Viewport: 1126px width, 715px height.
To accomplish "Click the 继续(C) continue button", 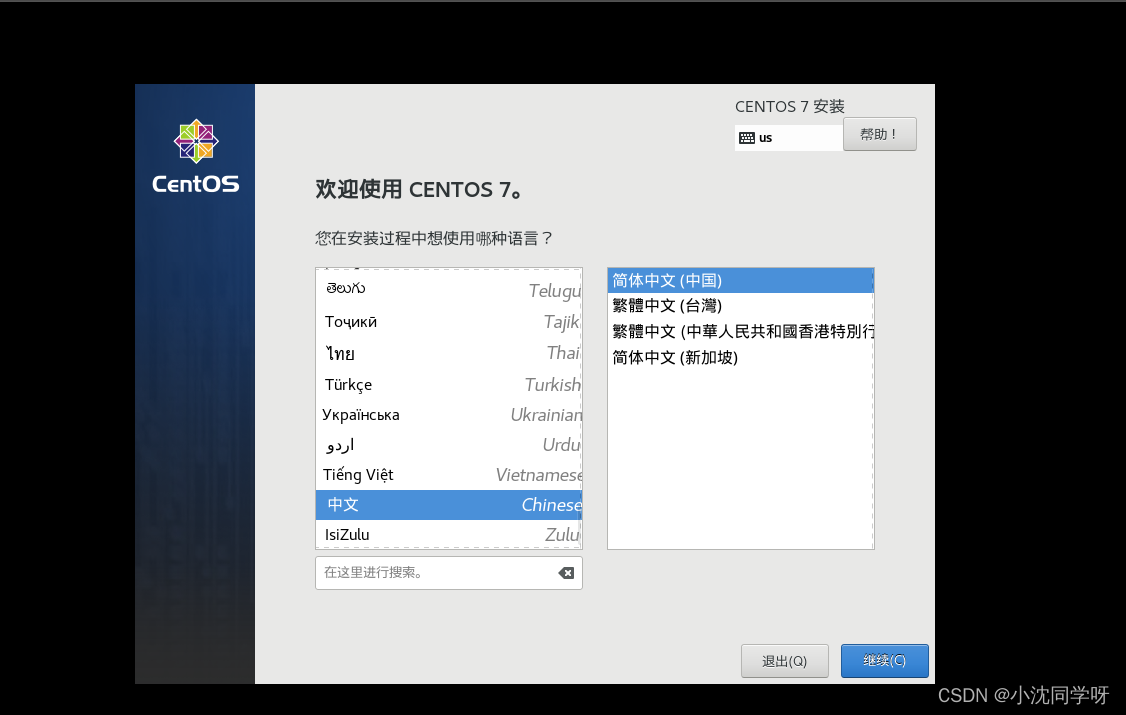I will 885,660.
